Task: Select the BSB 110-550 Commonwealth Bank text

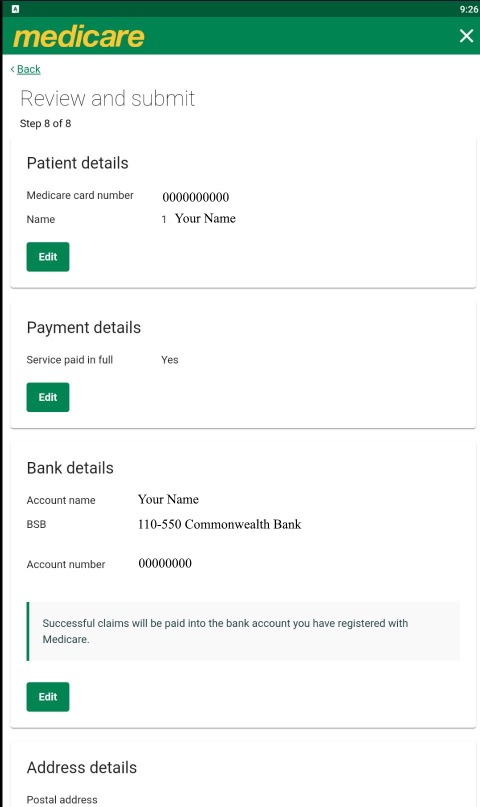Action: tap(220, 524)
